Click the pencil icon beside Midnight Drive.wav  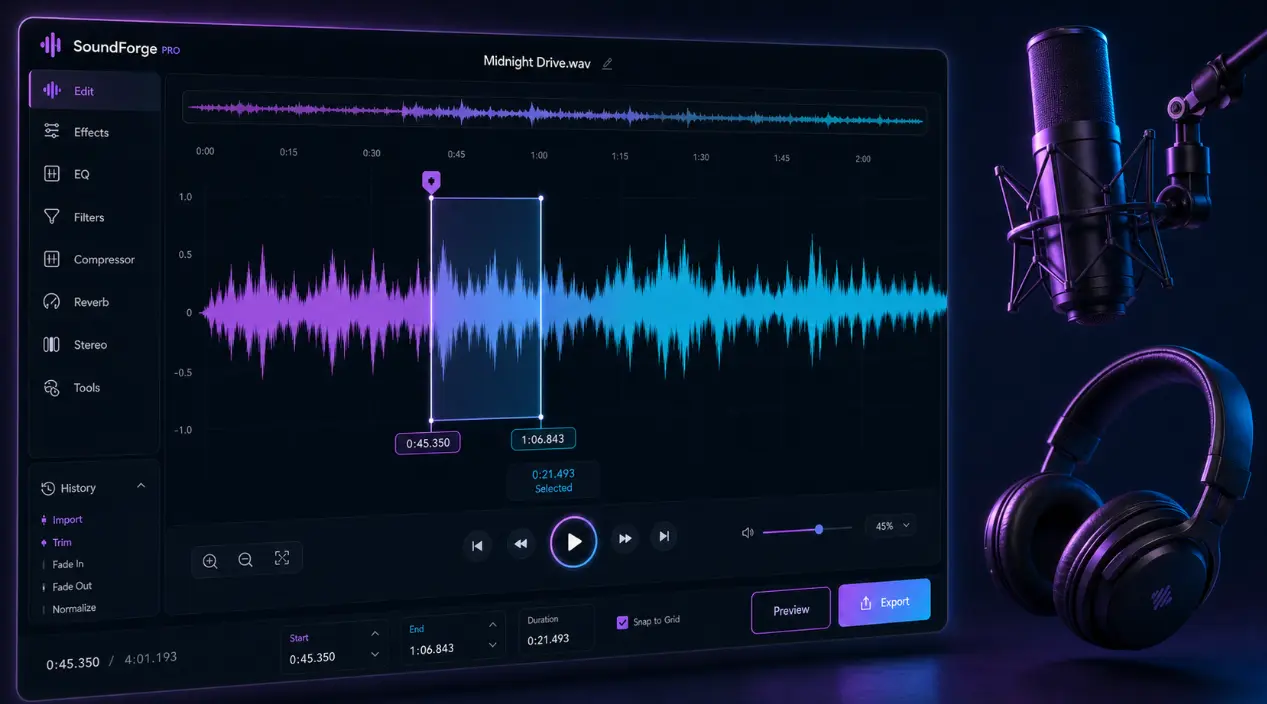pyautogui.click(x=607, y=63)
